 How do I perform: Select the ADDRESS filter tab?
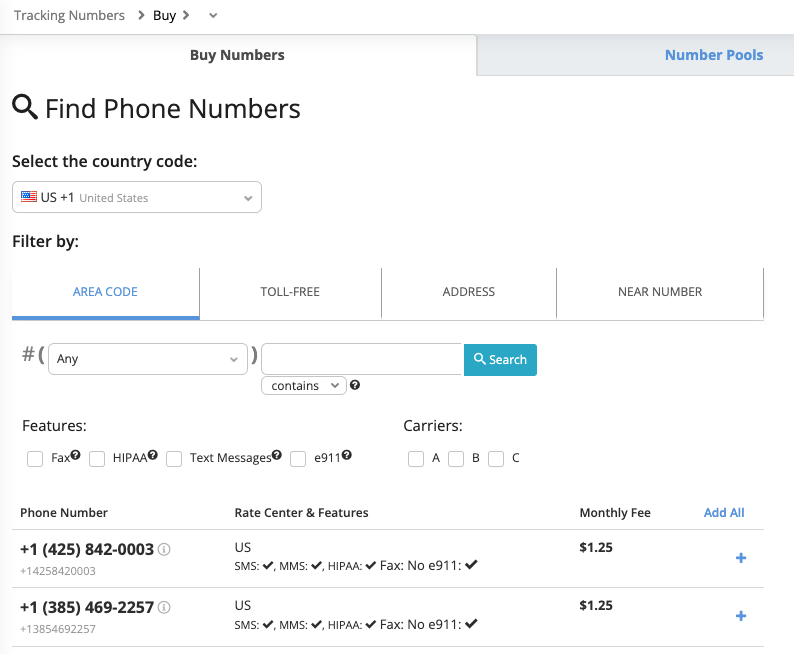coord(469,292)
